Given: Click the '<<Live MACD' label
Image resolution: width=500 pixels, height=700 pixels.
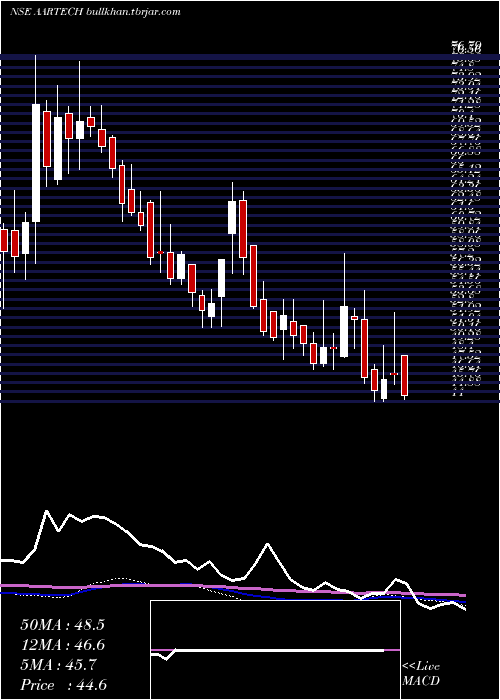Looking at the screenshot, I should 421,674.
